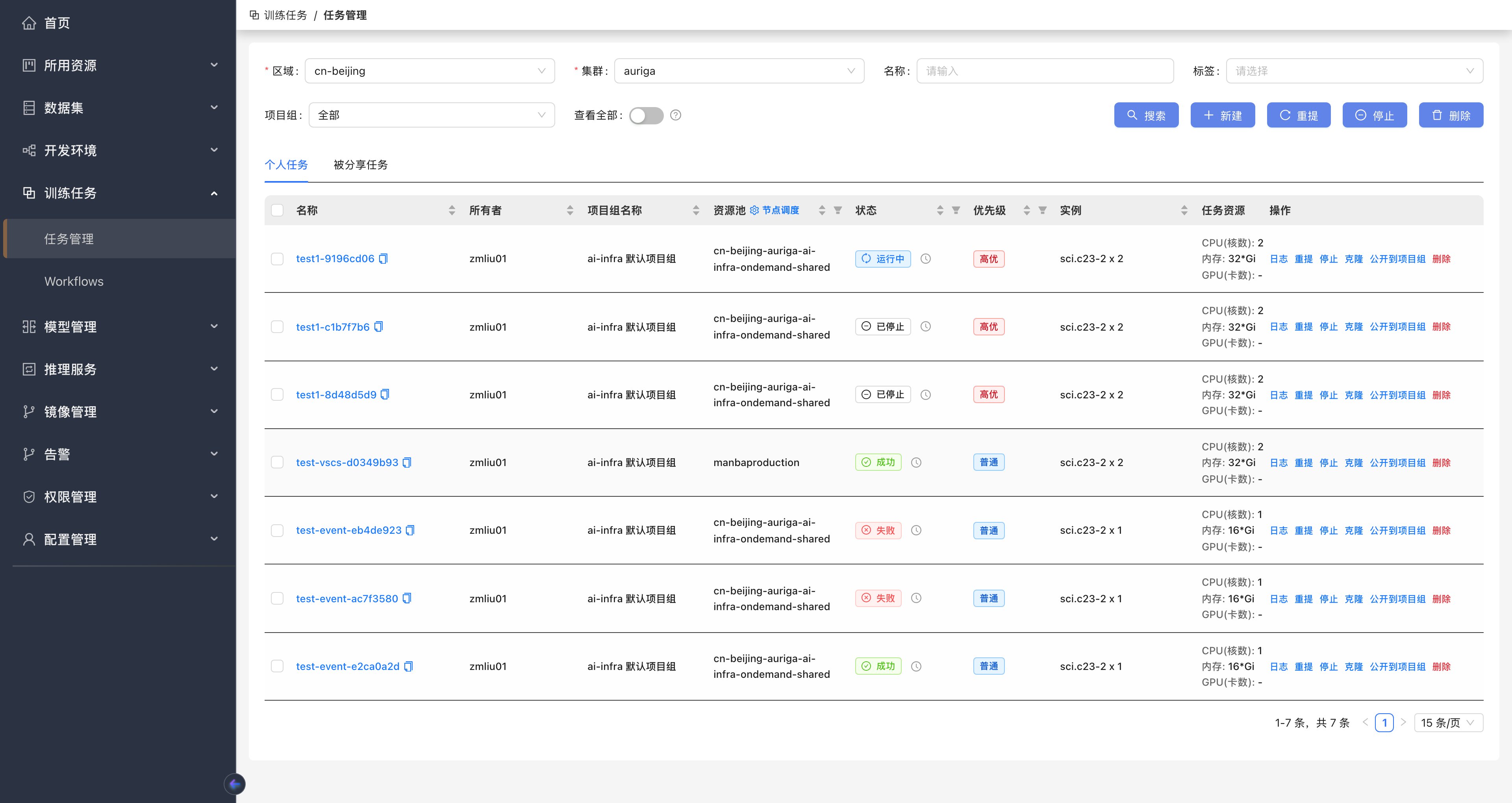Click the 停止 toolbar button

tap(1375, 115)
